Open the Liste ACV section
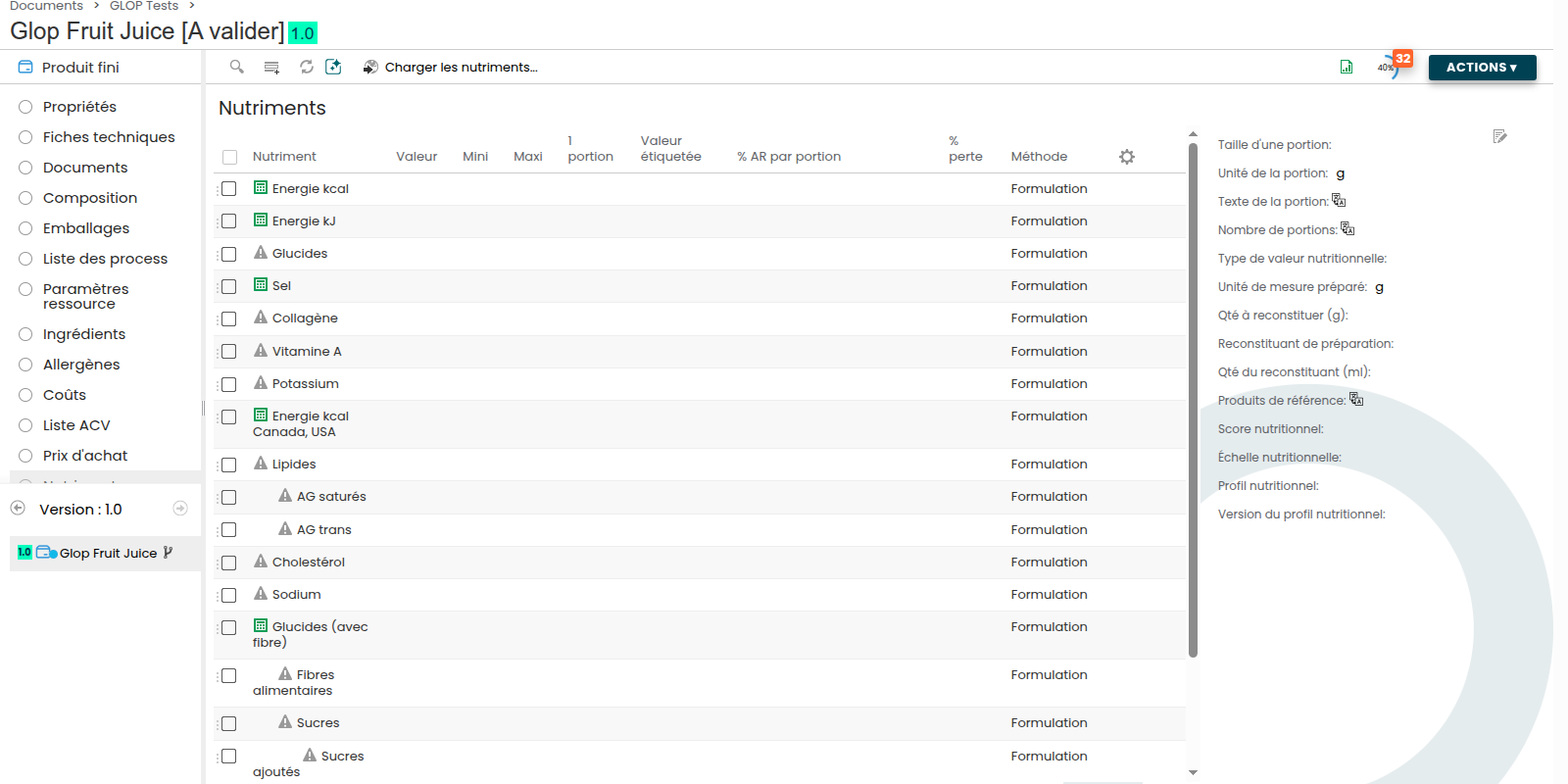 point(75,425)
